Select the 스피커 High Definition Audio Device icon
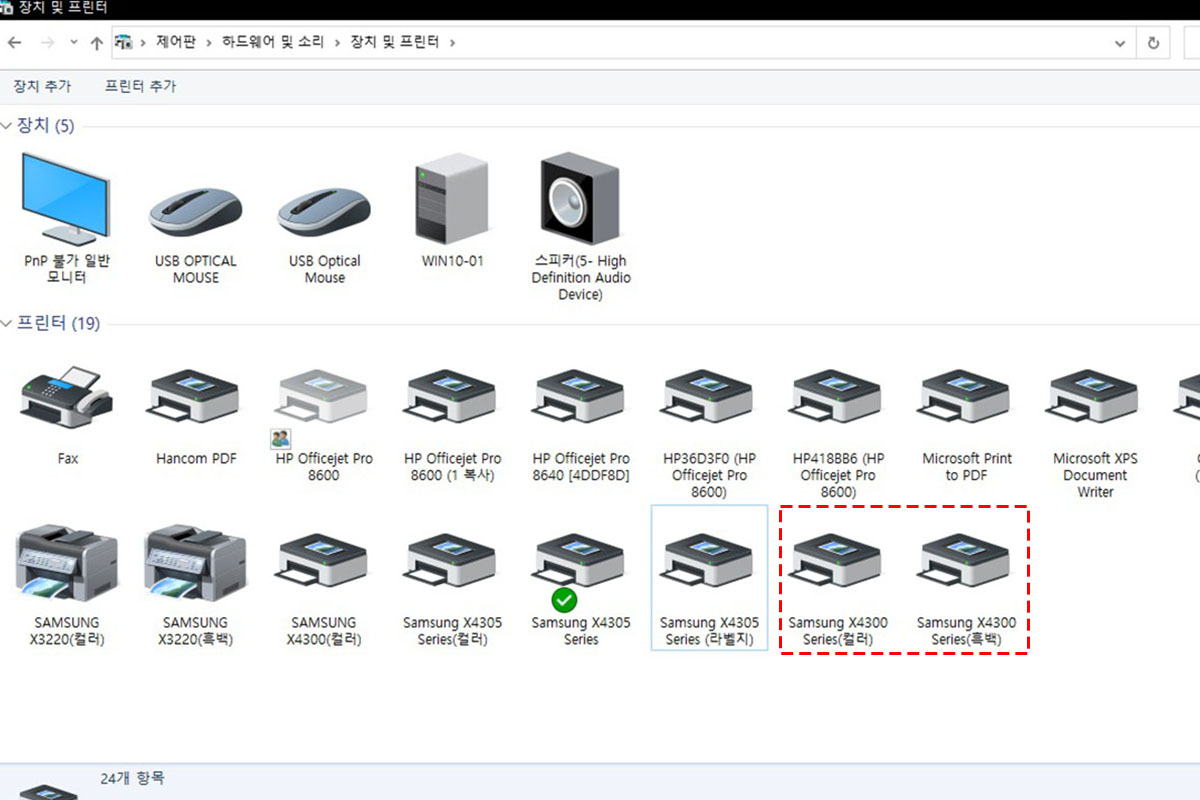This screenshot has height=800, width=1200. click(x=580, y=200)
